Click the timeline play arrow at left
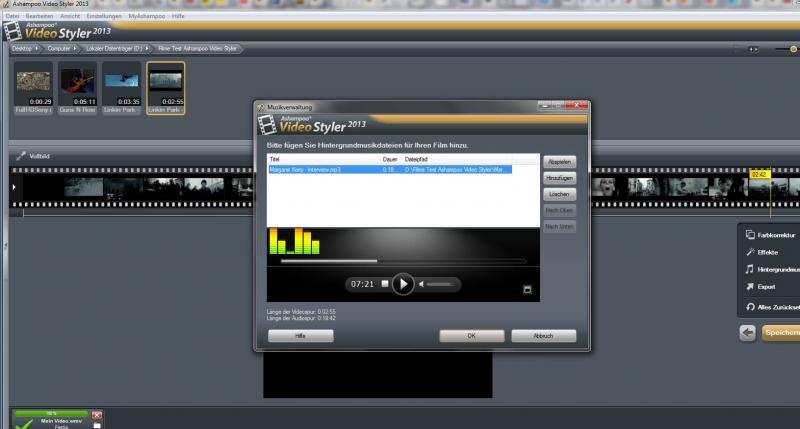Image resolution: width=800 pixels, height=429 pixels. 14,187
